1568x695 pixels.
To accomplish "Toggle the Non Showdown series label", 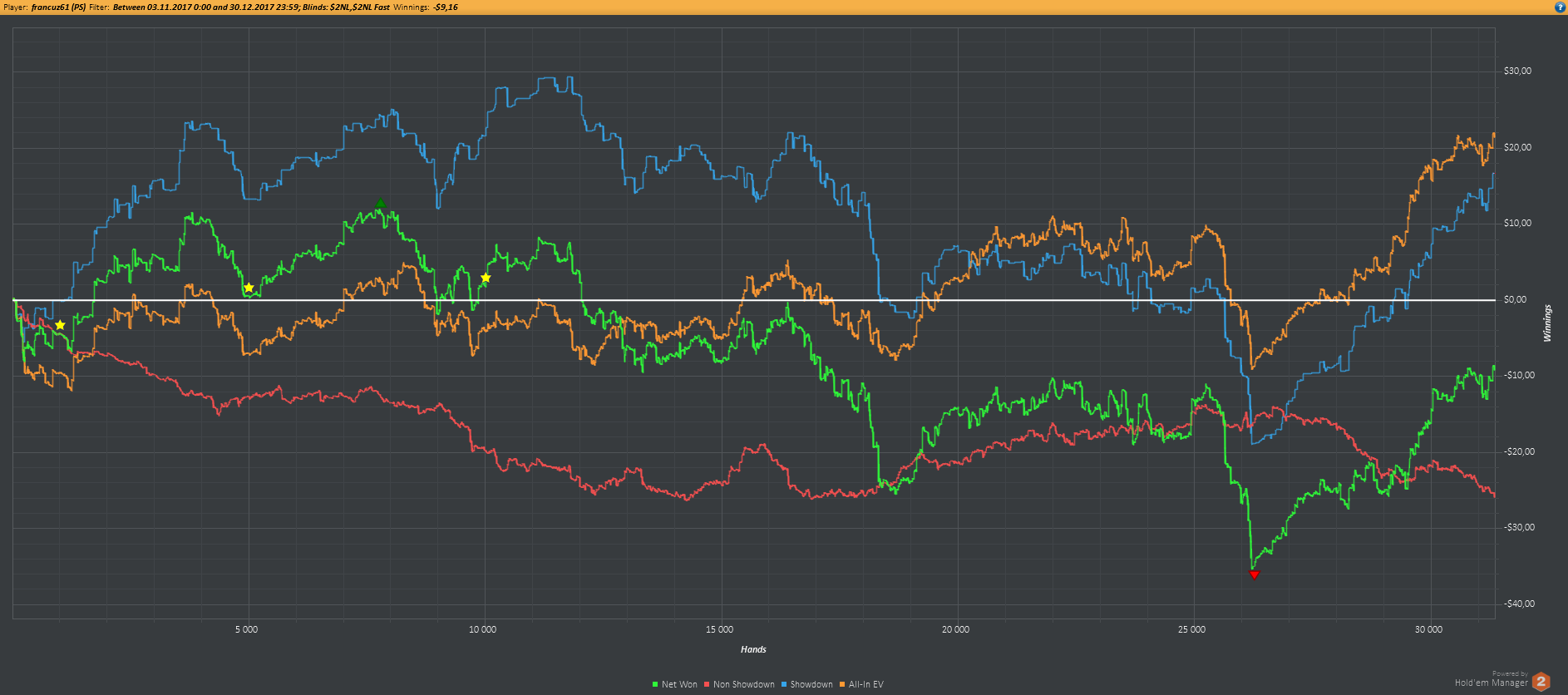I will (744, 685).
